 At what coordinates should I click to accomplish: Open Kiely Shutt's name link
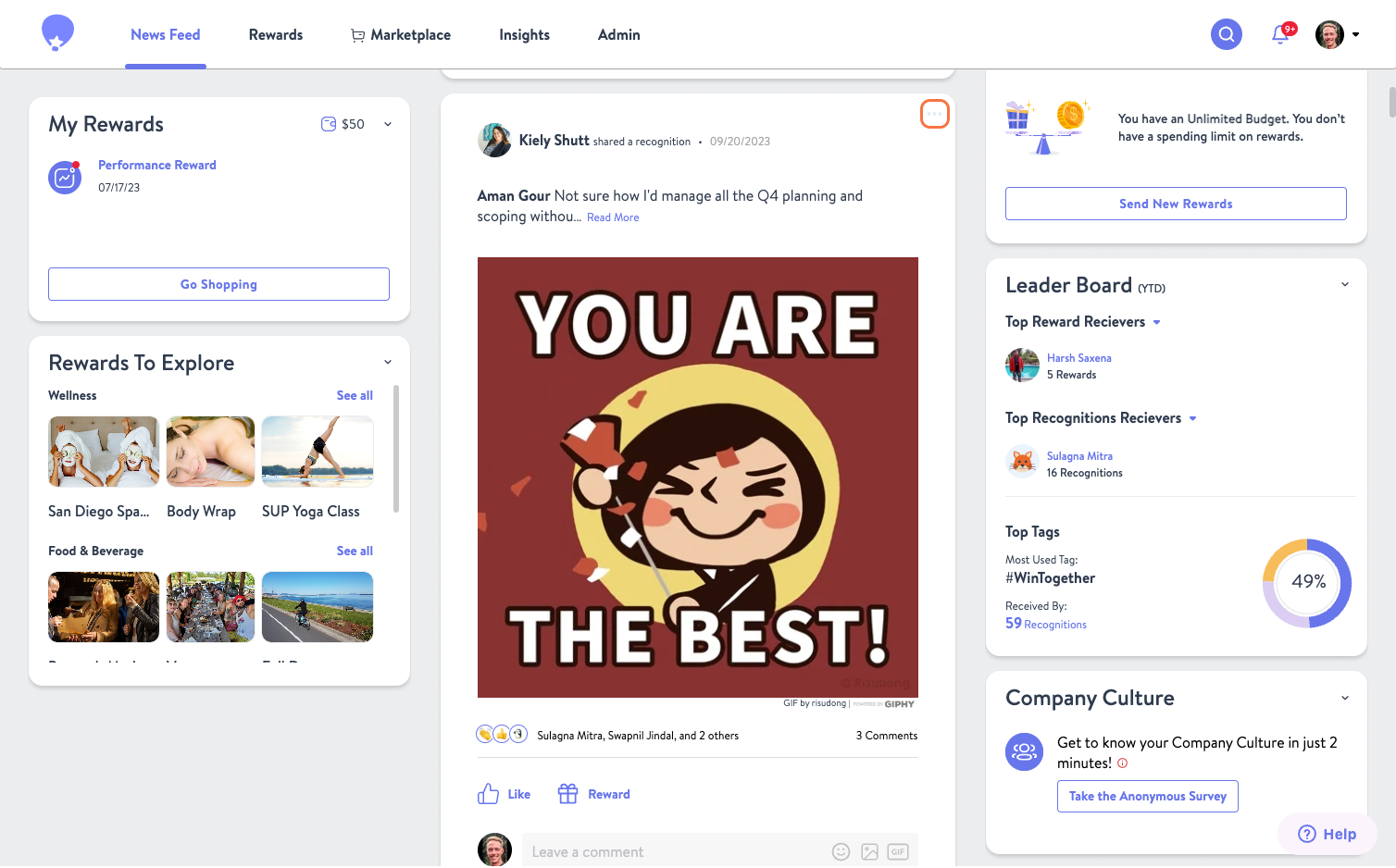[x=554, y=141]
